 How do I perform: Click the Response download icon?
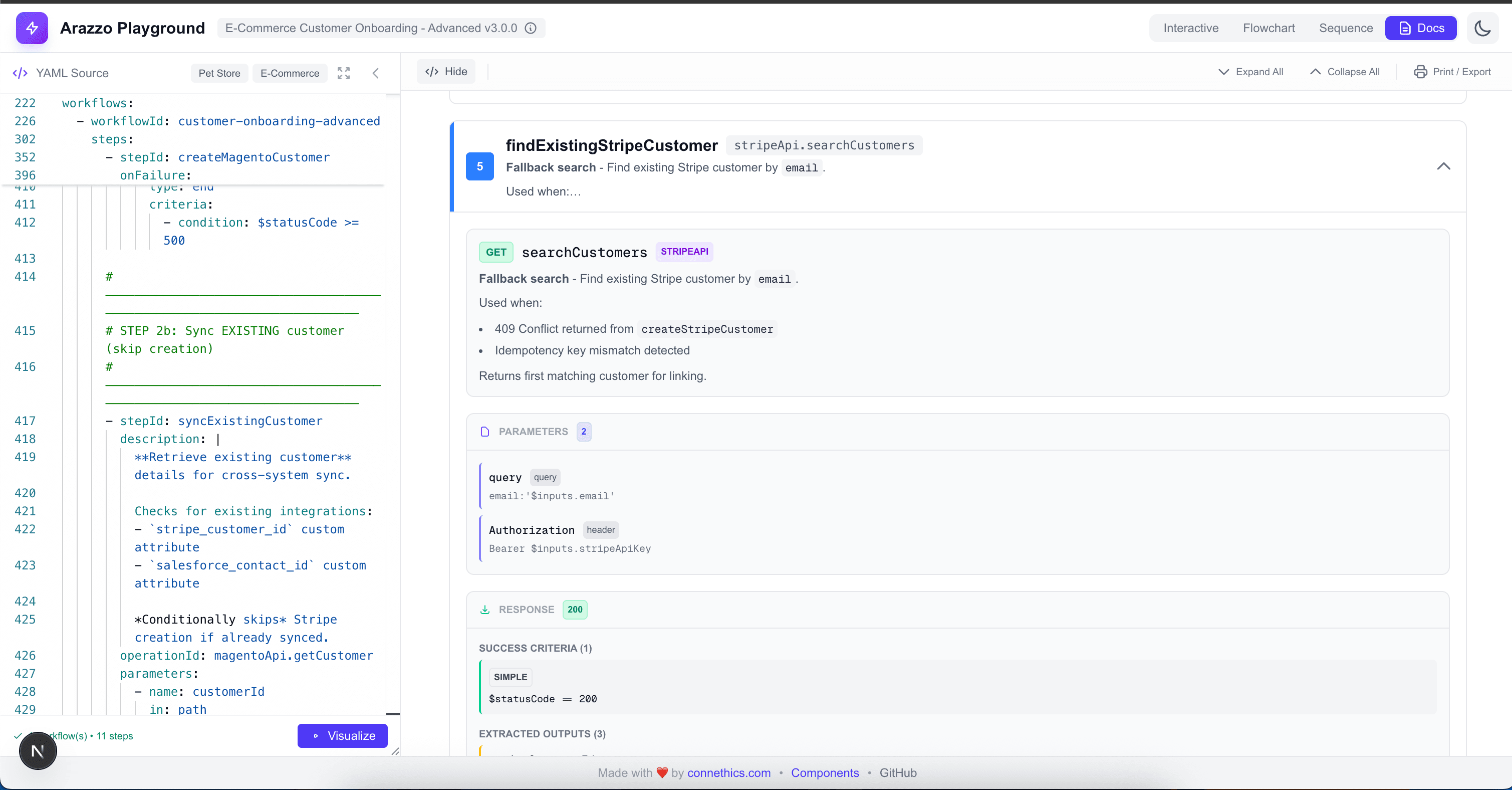[485, 610]
